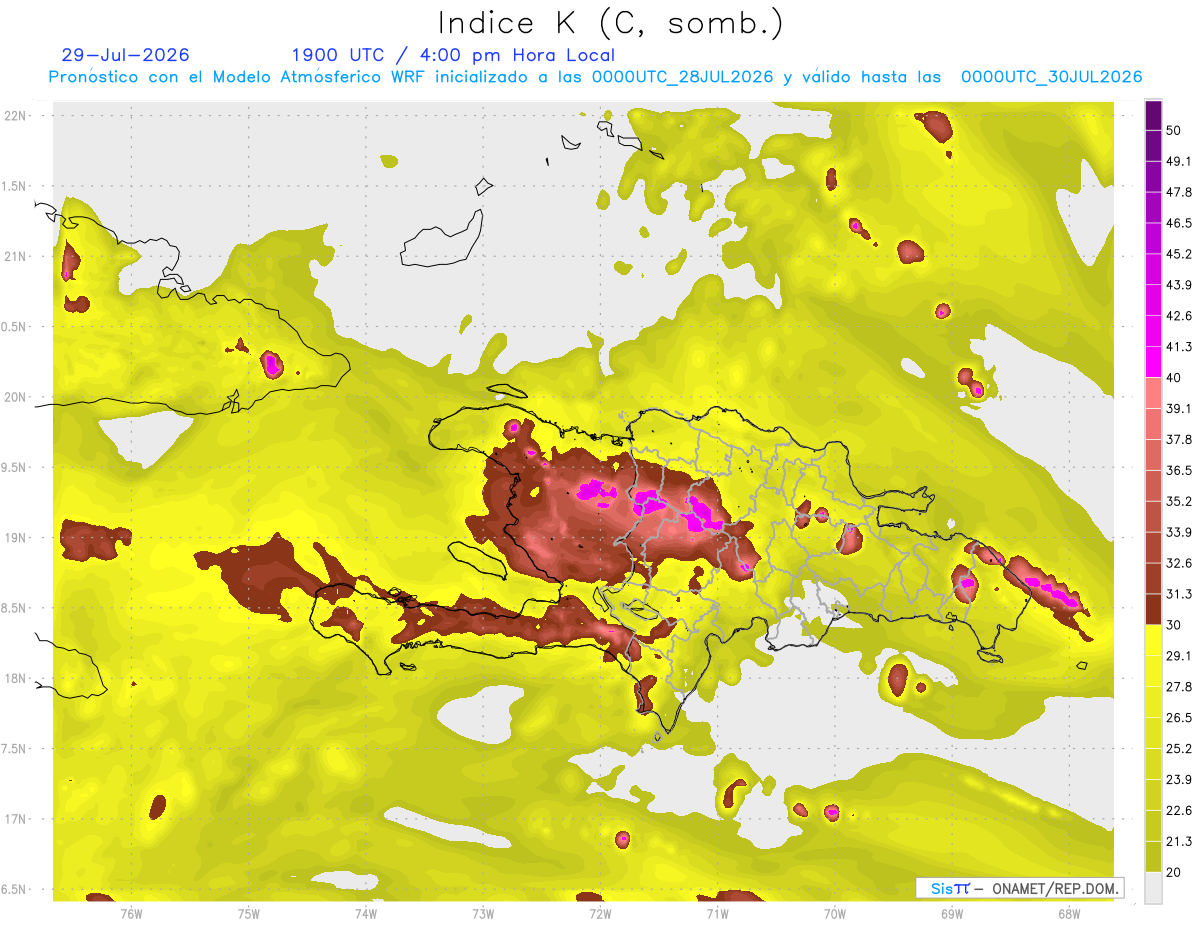Click the '76W' longitude axis label
This screenshot has height=927, width=1200.
click(131, 914)
